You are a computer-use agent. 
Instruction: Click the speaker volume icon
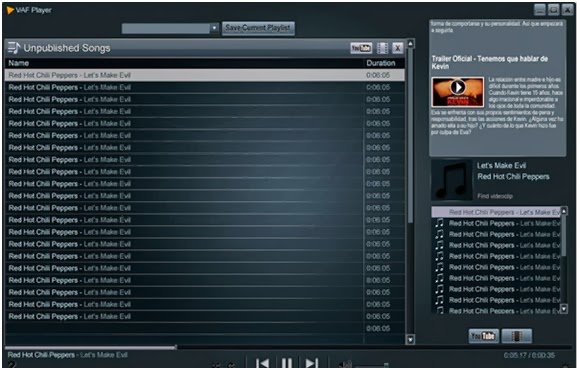click(345, 365)
